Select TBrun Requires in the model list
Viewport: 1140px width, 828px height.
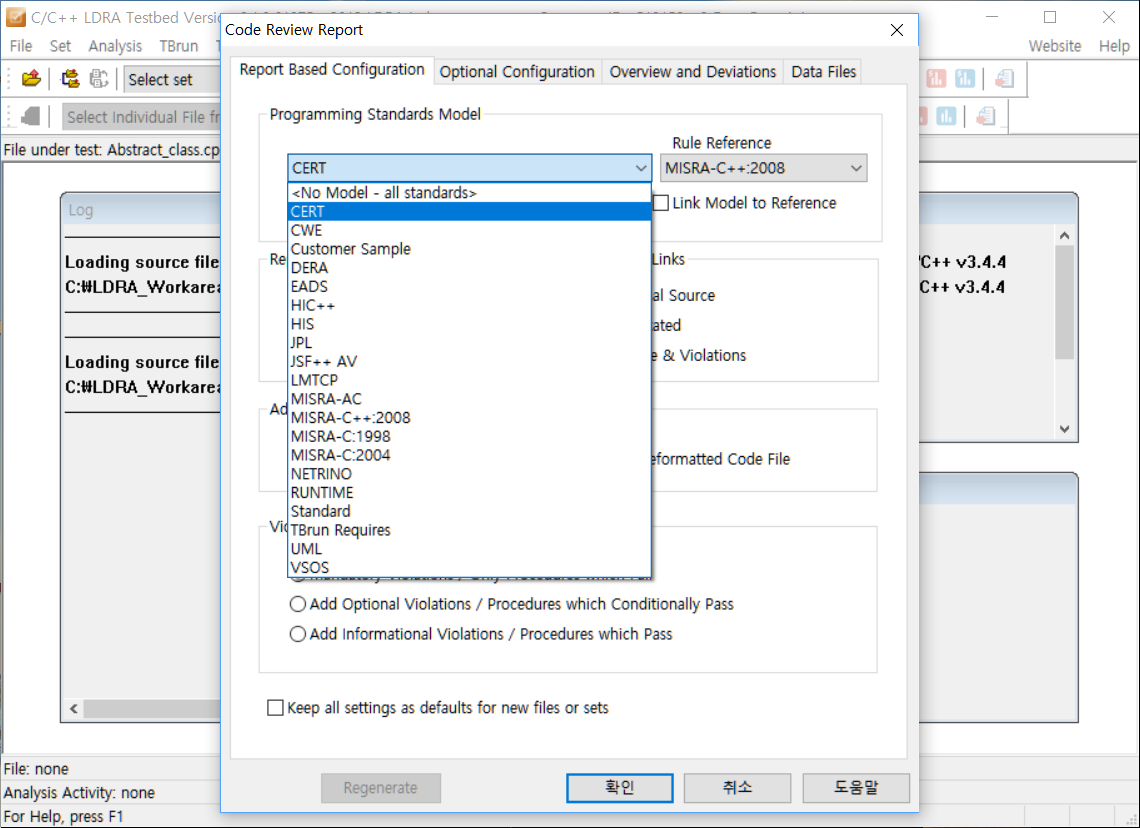click(x=469, y=531)
